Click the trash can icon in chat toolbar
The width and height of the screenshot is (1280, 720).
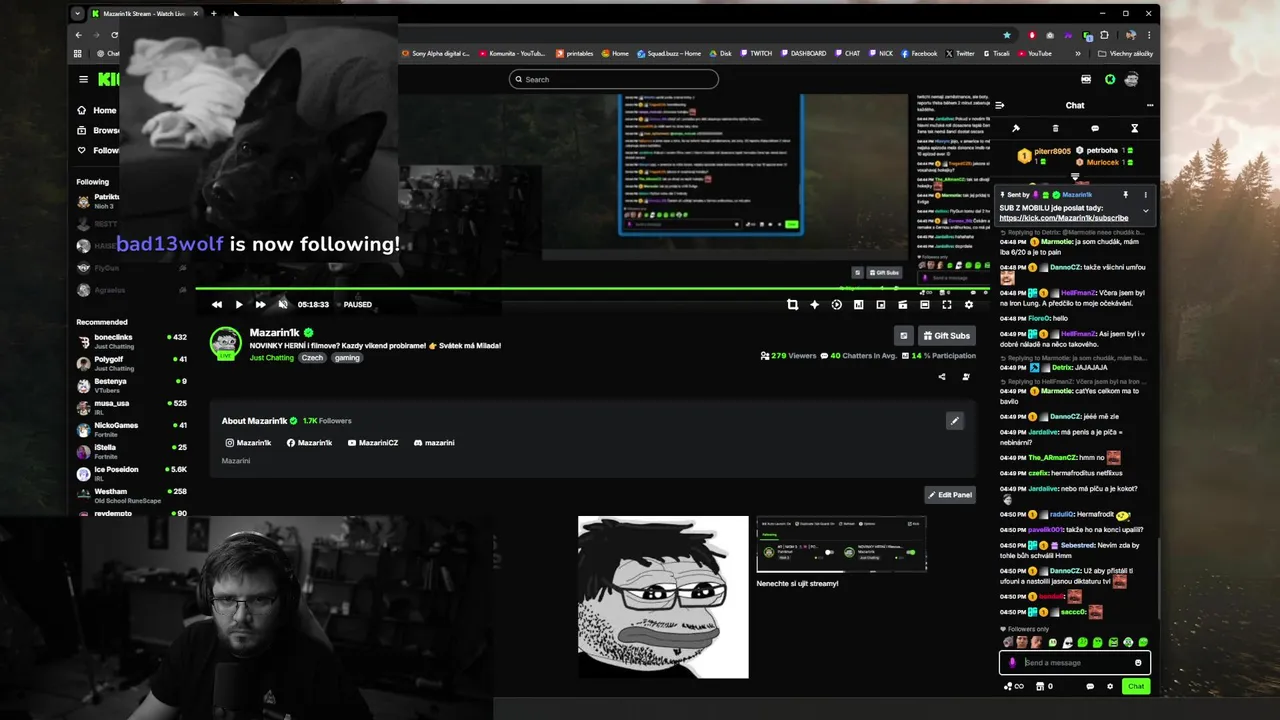(1055, 128)
